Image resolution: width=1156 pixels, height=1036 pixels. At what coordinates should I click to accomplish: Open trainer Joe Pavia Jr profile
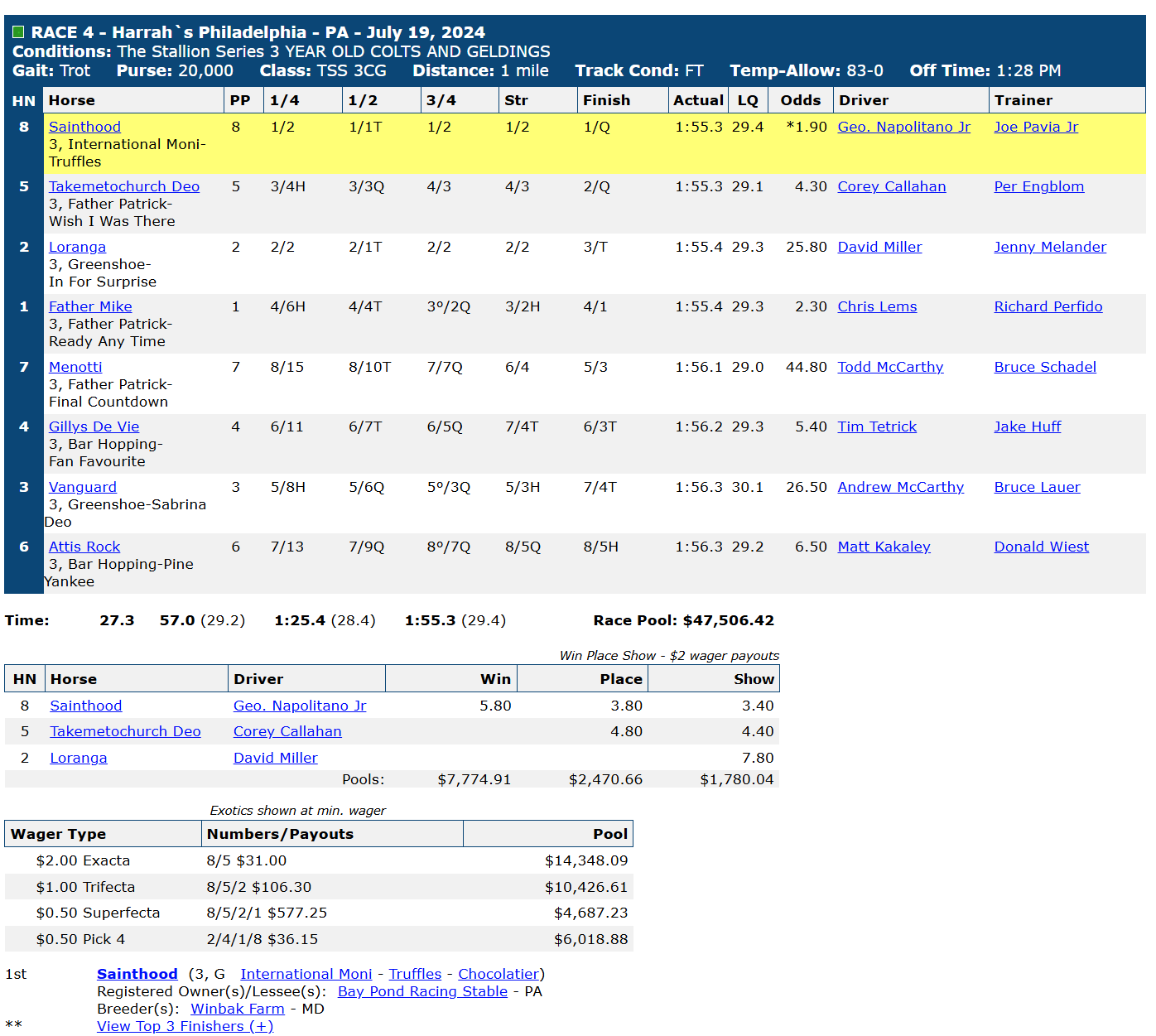coord(1036,127)
